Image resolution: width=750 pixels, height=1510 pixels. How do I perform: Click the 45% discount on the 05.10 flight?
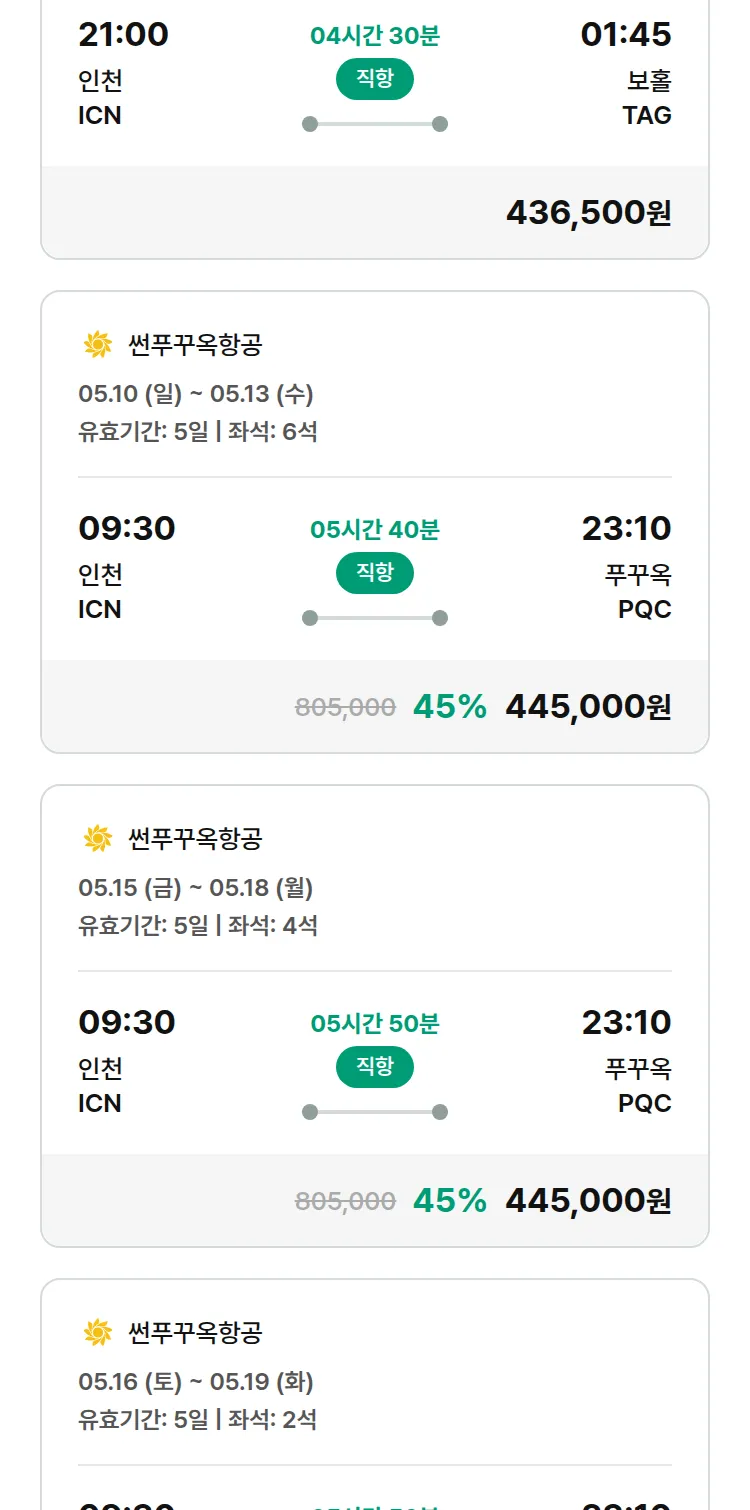[x=450, y=707]
